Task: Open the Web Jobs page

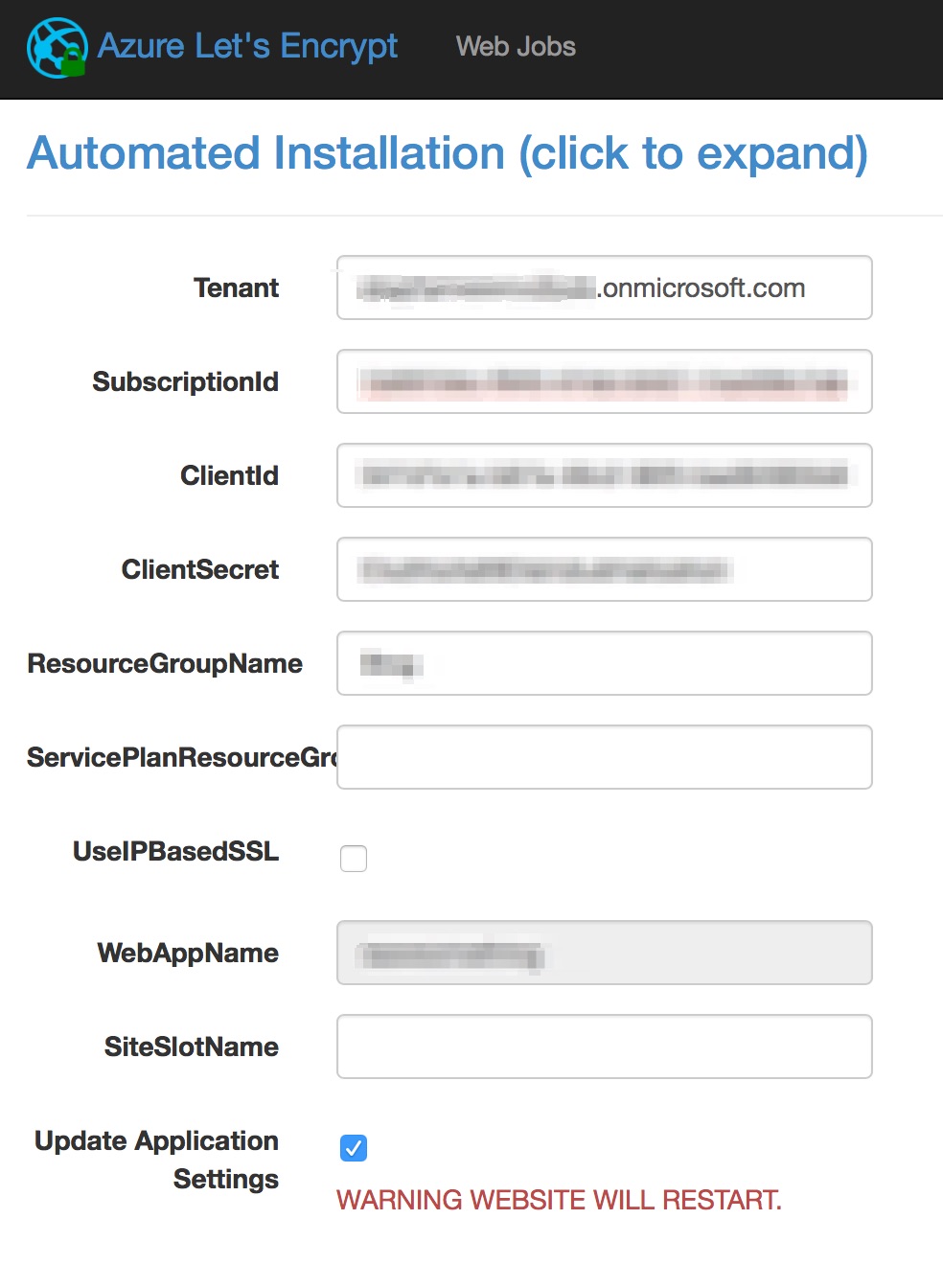Action: pos(517,46)
